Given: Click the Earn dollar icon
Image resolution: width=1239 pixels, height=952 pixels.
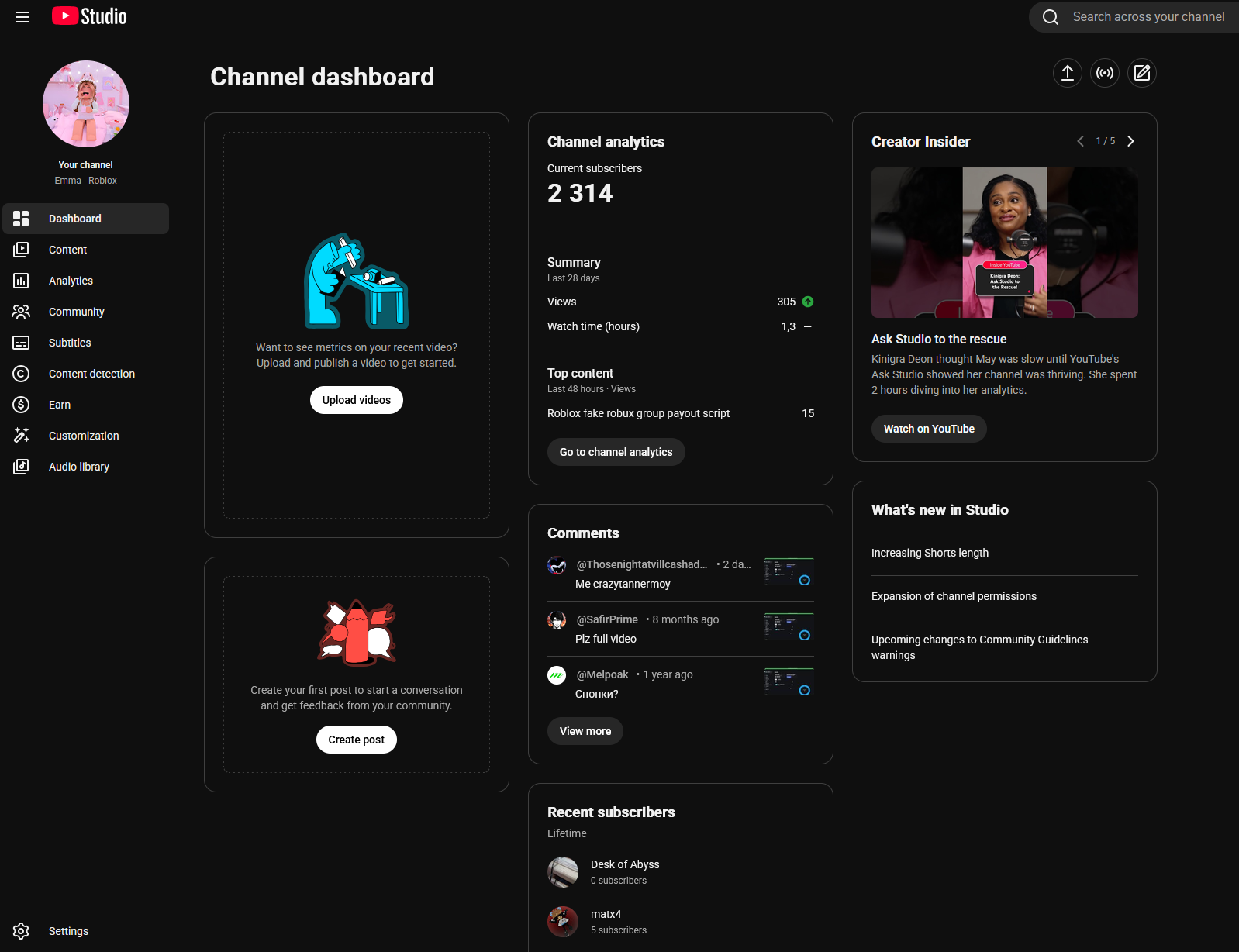Looking at the screenshot, I should [x=21, y=405].
